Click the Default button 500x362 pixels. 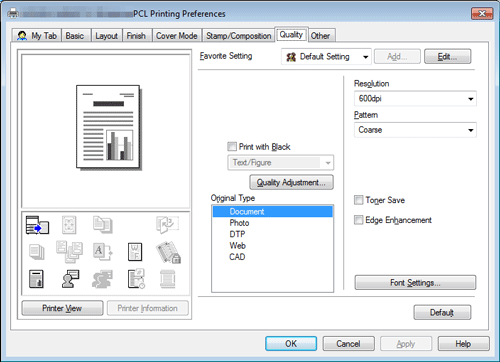coord(442,313)
